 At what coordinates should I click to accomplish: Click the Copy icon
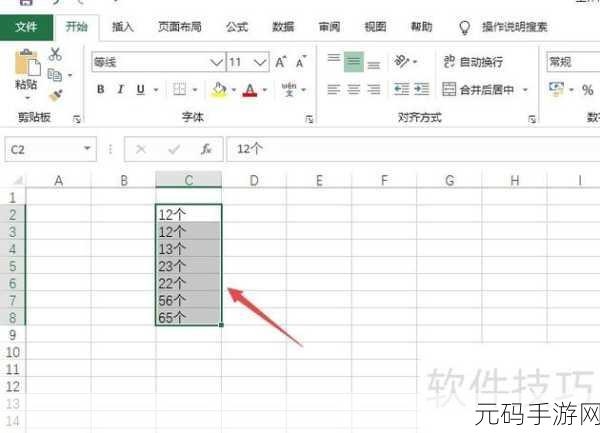pyautogui.click(x=54, y=75)
